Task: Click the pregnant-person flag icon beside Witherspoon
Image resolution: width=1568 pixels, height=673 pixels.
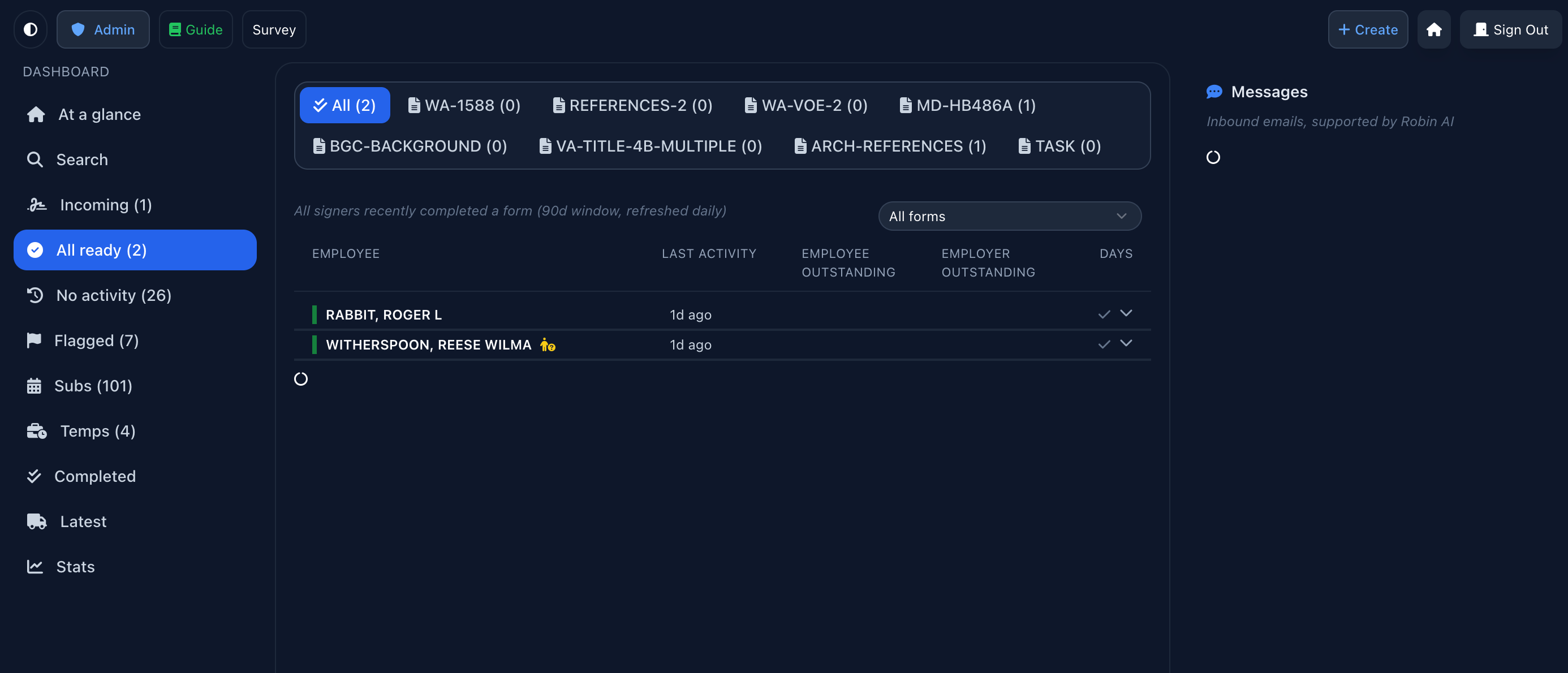Action: click(547, 345)
